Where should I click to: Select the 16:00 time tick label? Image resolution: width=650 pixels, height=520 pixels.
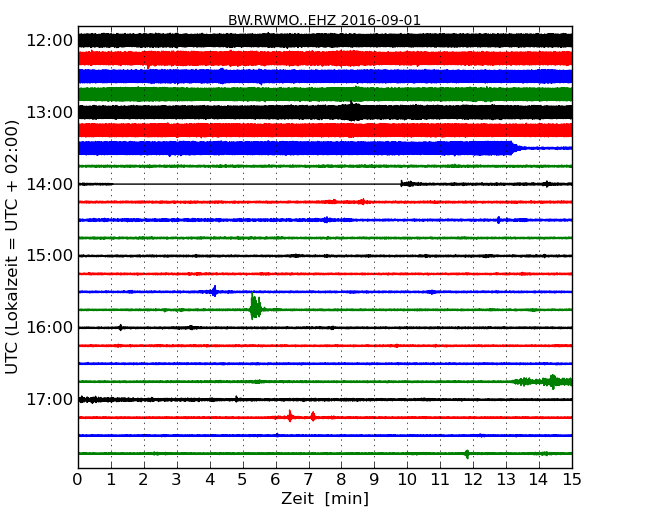[x=50, y=327]
